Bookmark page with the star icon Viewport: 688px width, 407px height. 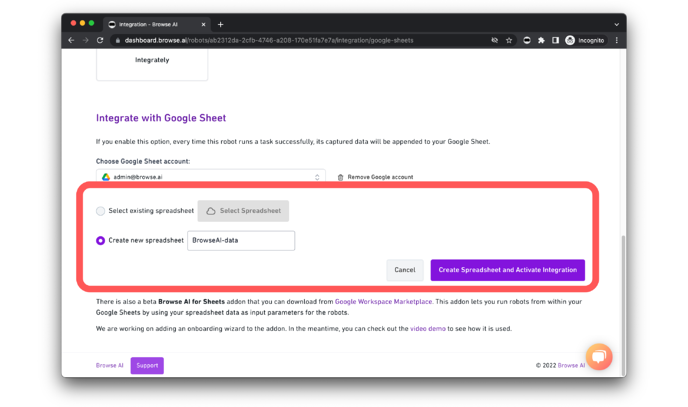pyautogui.click(x=509, y=40)
